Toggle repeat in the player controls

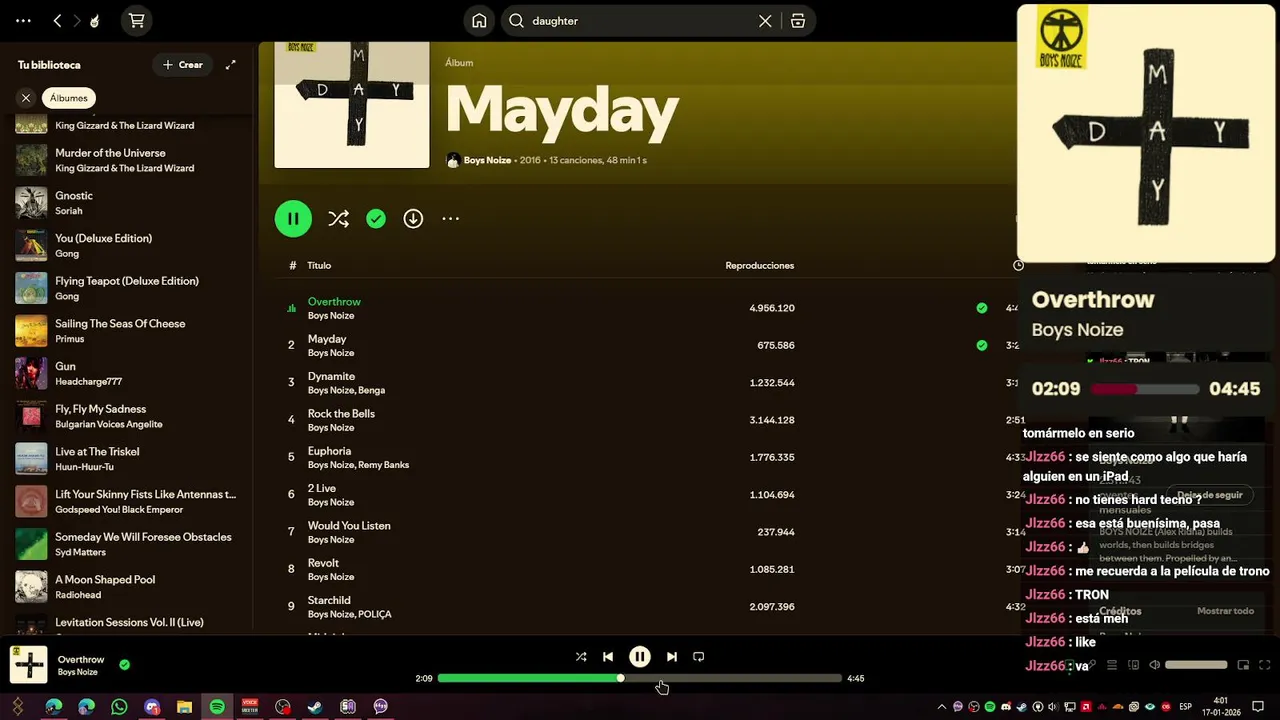pos(699,657)
